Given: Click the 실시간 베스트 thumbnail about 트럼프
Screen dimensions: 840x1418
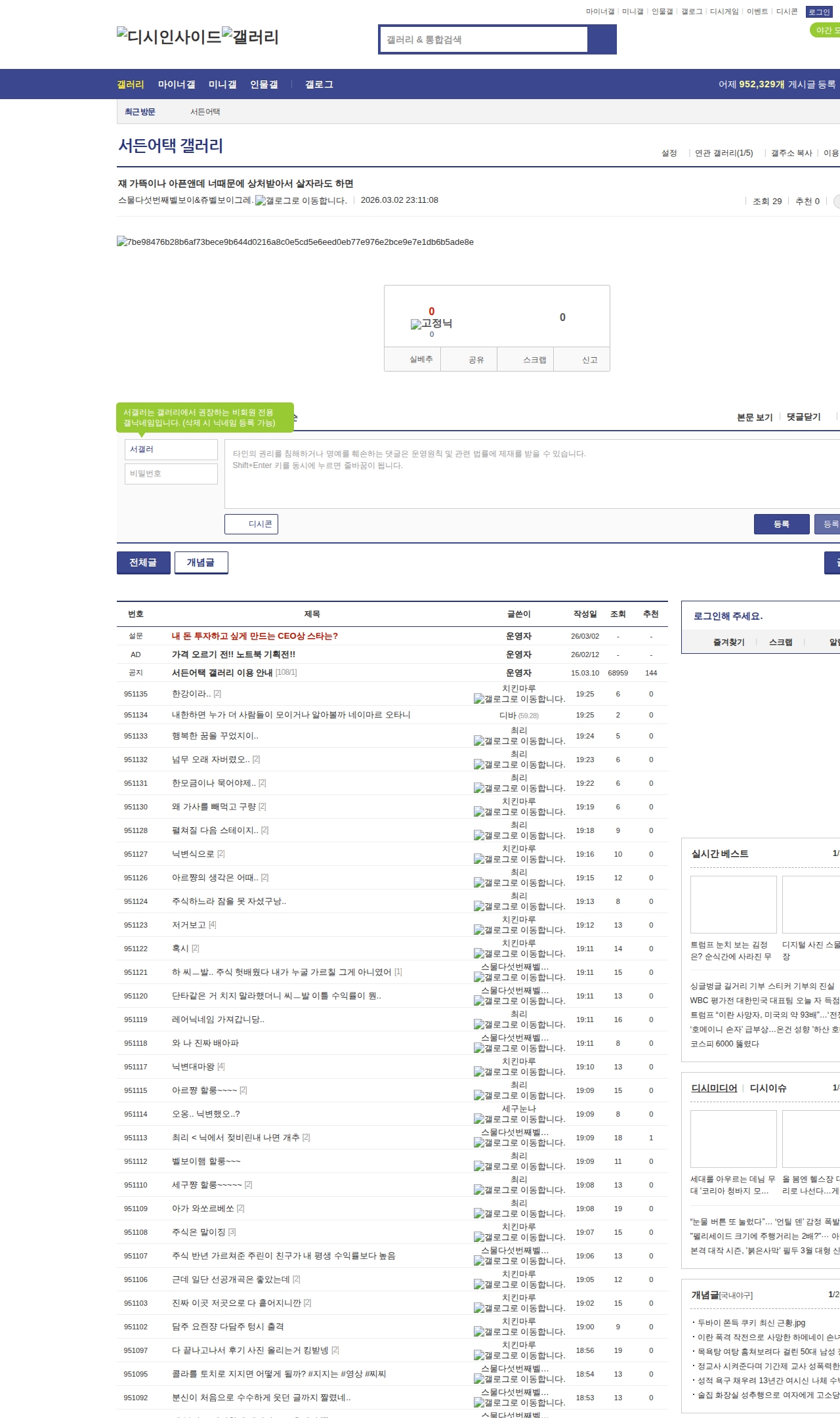Looking at the screenshot, I should (733, 904).
